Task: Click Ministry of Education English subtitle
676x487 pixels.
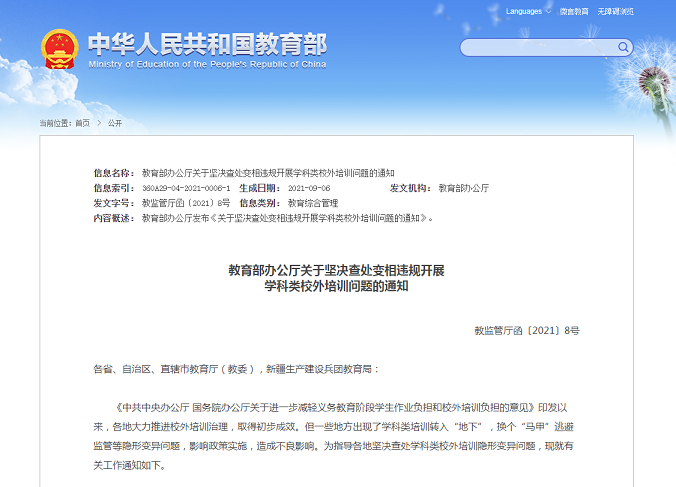Action: (207, 64)
